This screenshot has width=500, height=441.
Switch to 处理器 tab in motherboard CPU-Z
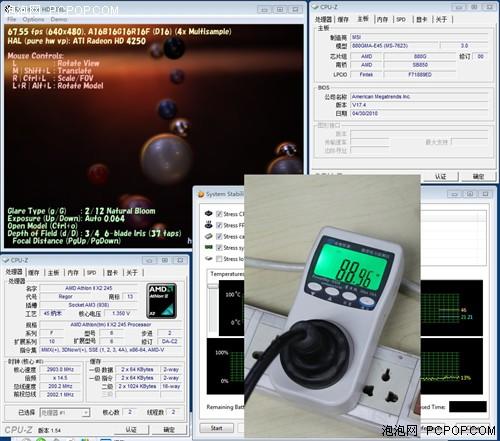click(323, 20)
